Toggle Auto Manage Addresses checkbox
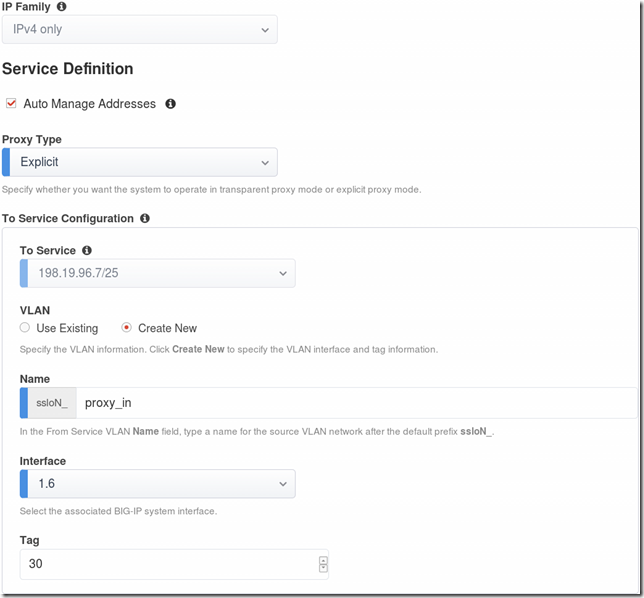This screenshot has height=598, width=644. coord(12,104)
